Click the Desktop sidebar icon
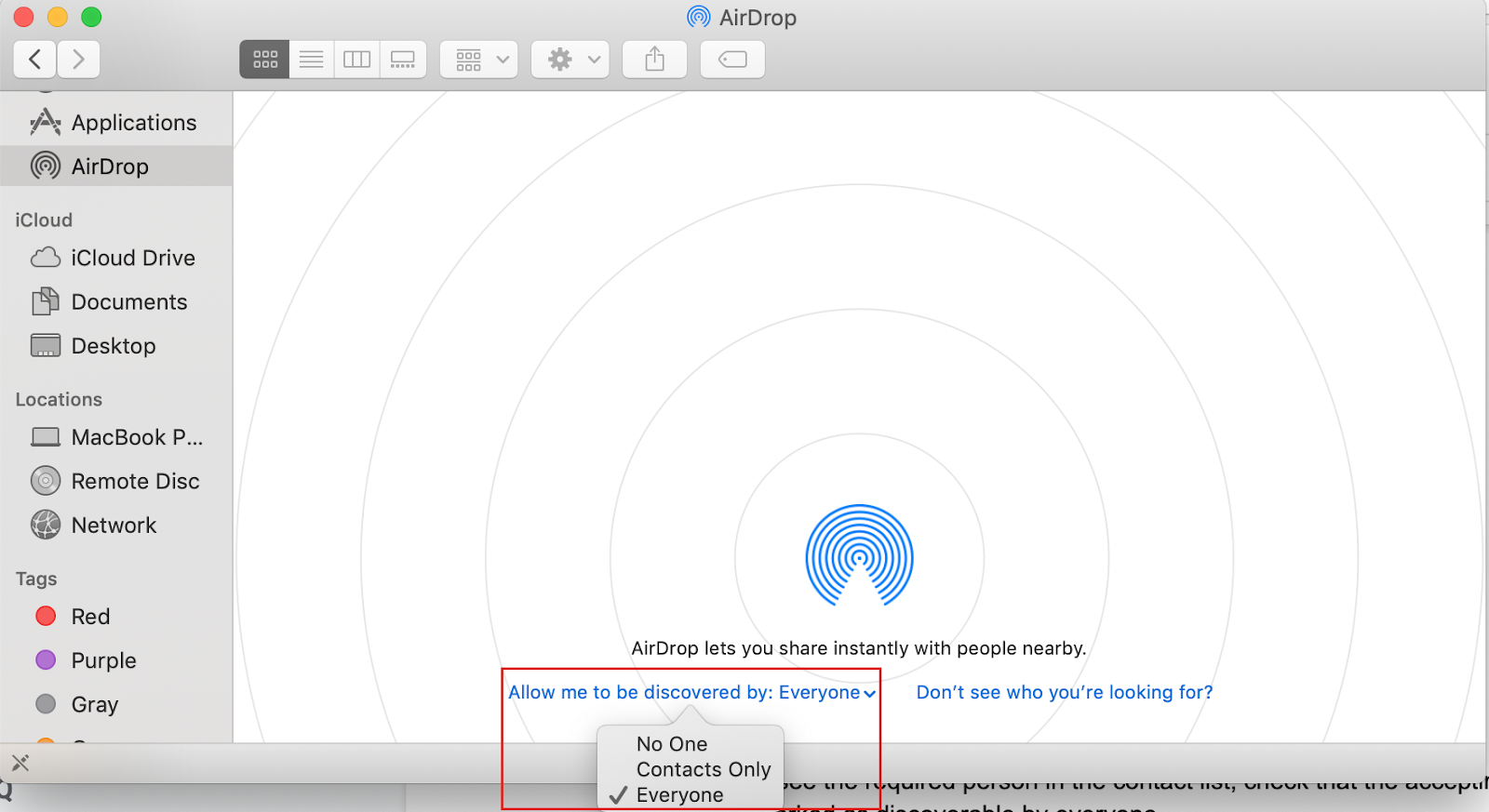The image size is (1489, 812). (x=46, y=345)
